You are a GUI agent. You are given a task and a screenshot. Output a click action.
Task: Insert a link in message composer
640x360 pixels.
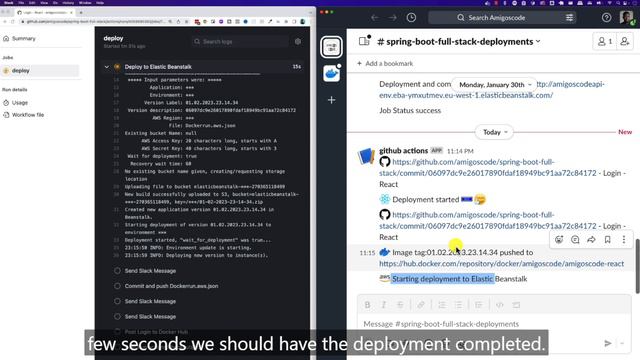[421, 305]
